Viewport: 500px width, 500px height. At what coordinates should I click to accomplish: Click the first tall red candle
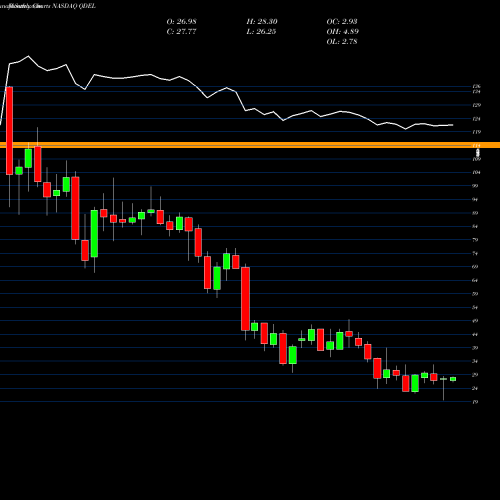coord(9,131)
